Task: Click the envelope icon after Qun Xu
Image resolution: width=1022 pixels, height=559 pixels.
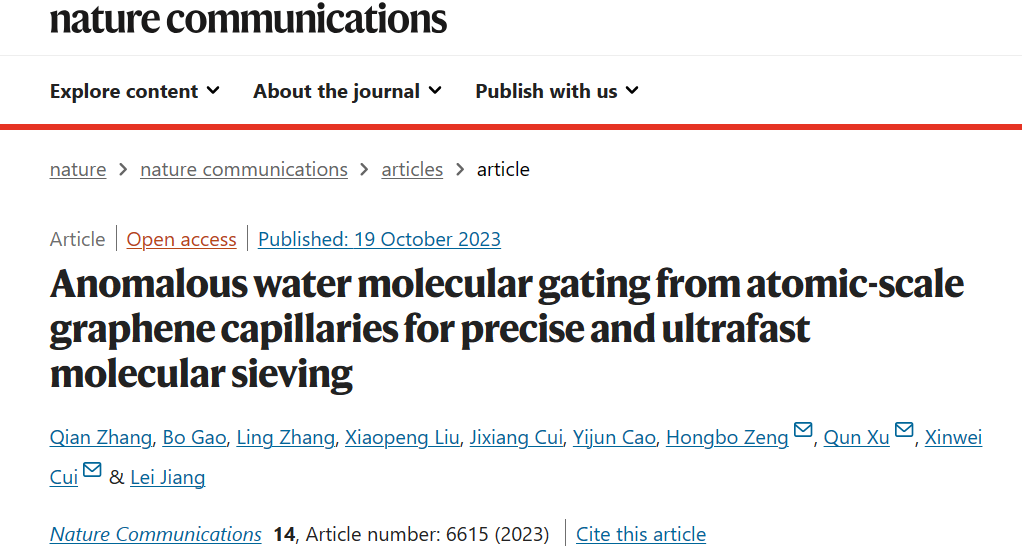Action: point(904,429)
